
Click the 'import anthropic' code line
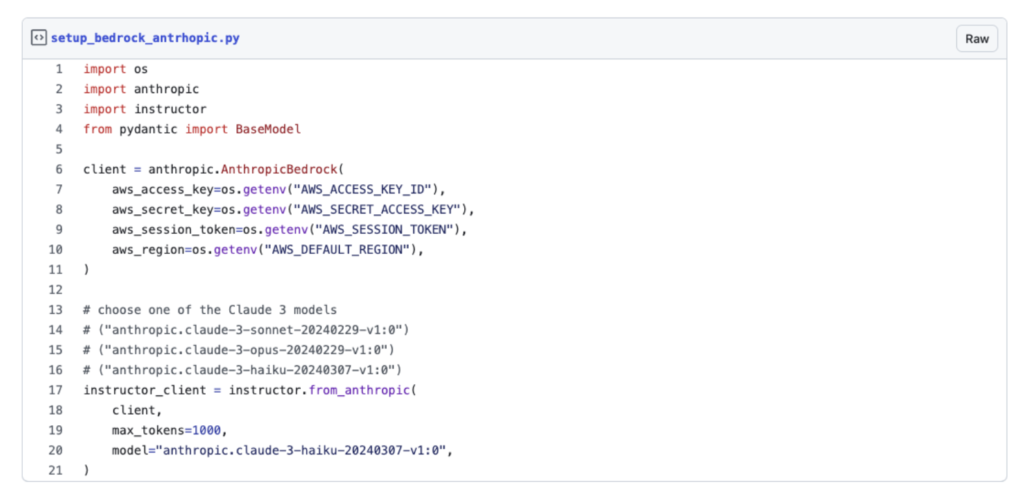tap(141, 89)
